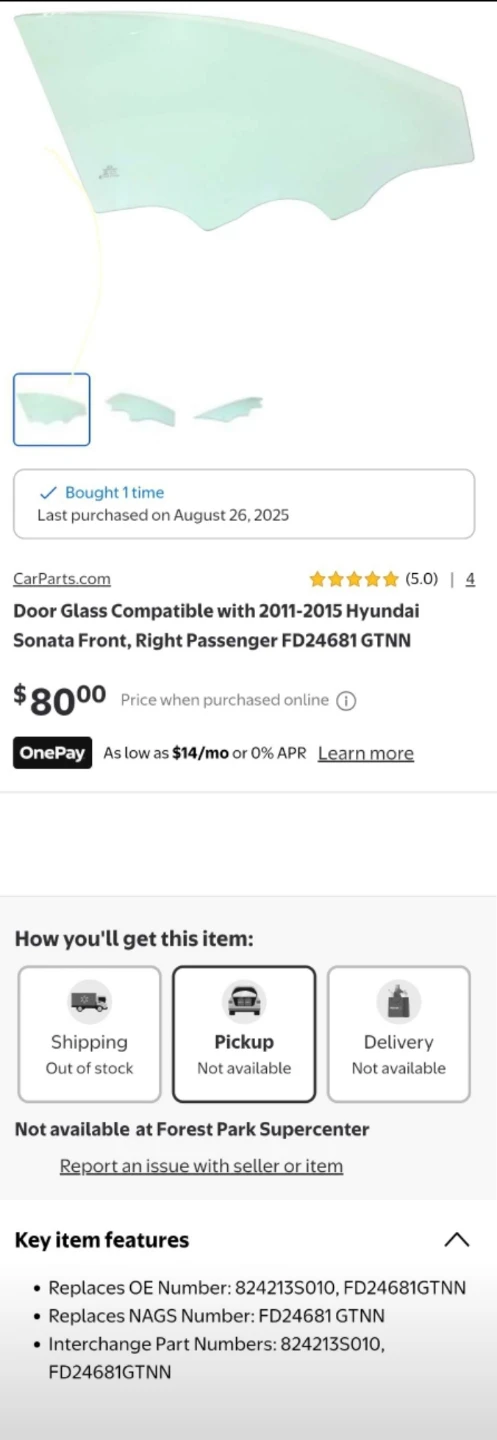Open the 4 reviews count link
This screenshot has height=1440, width=497.
pos(470,579)
